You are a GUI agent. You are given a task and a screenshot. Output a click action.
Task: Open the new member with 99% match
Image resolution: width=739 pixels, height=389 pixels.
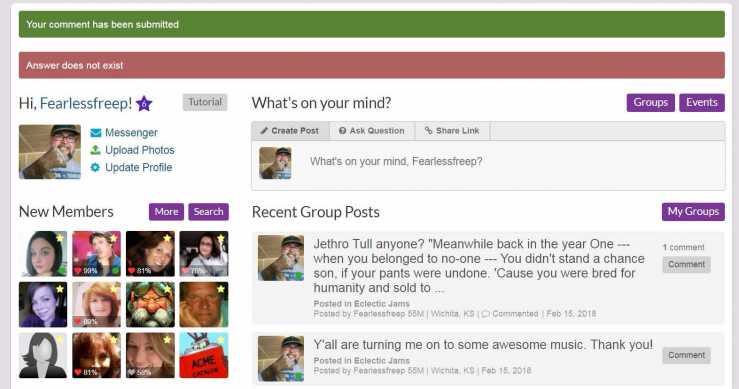point(97,254)
